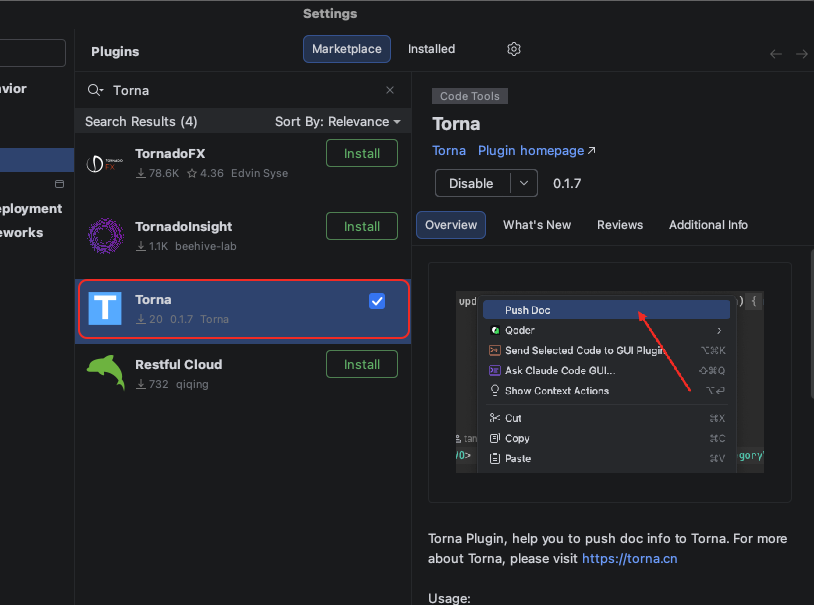Install the TornadoFX plugin

tap(361, 154)
